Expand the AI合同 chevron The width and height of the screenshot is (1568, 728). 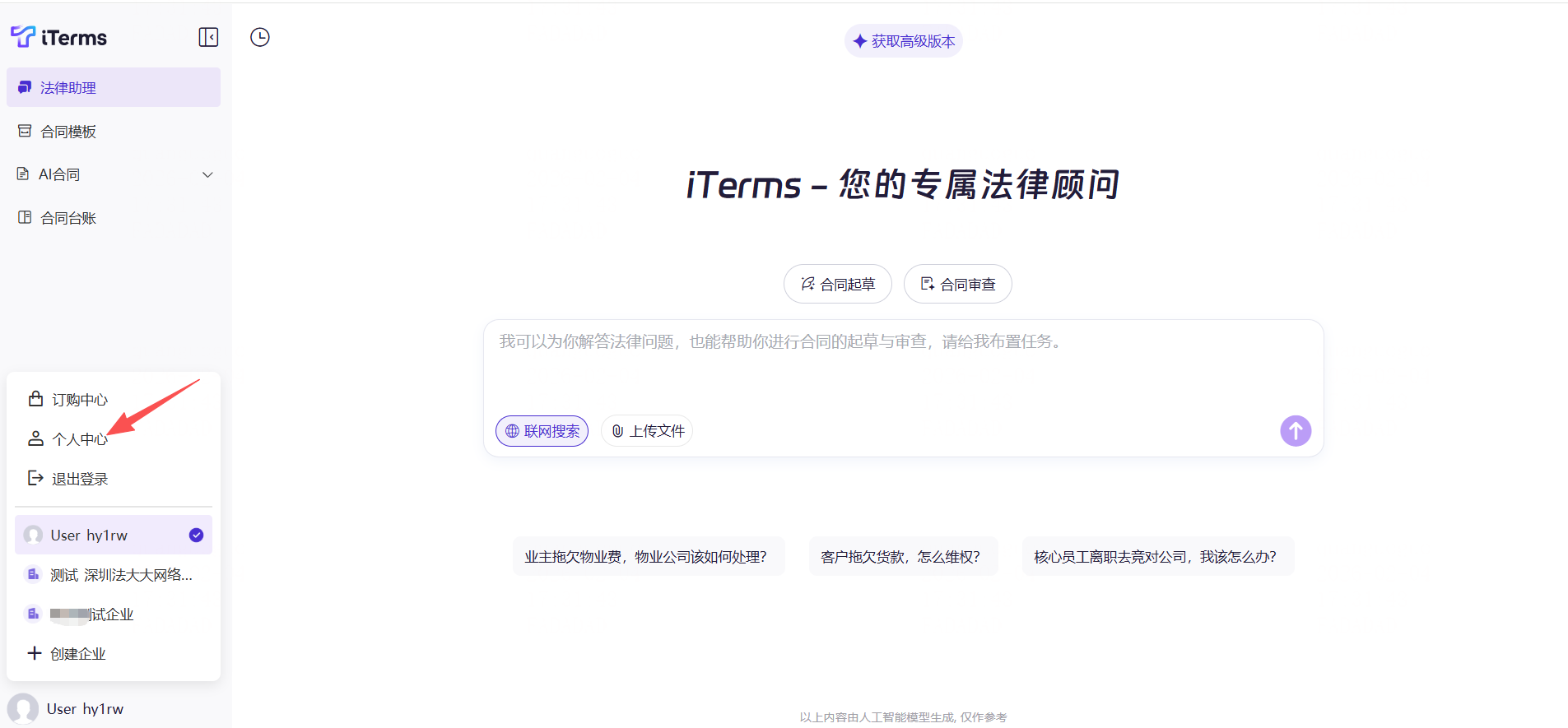207,174
